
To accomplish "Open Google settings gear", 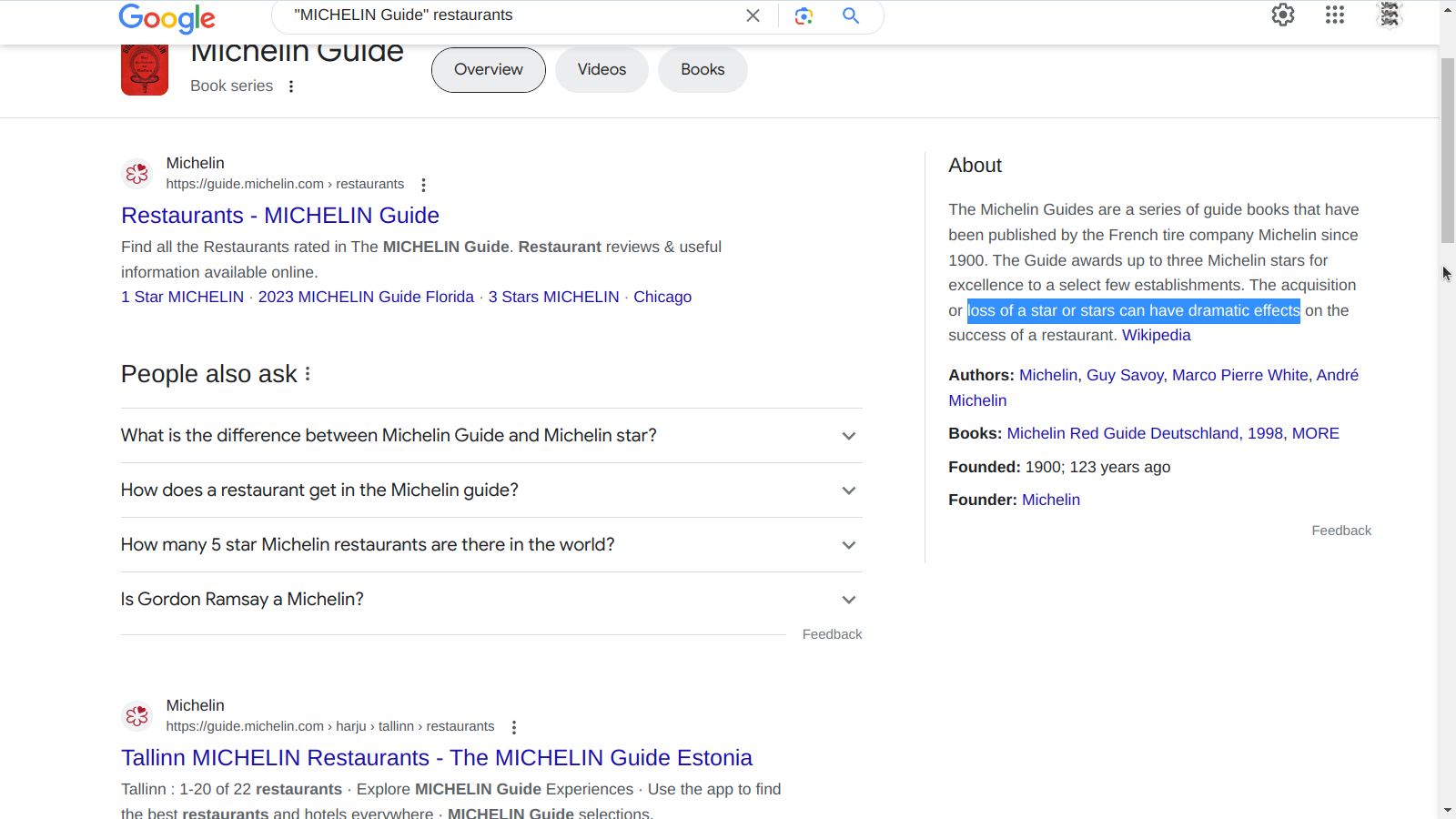I will 1283,15.
